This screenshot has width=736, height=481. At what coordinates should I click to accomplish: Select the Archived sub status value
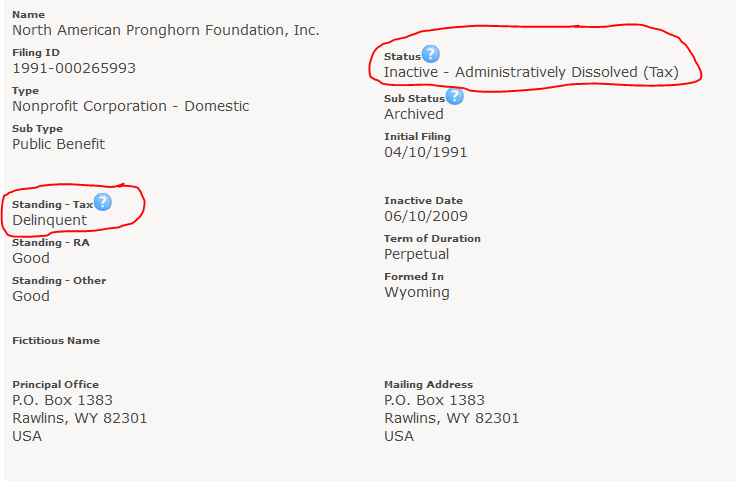[414, 114]
